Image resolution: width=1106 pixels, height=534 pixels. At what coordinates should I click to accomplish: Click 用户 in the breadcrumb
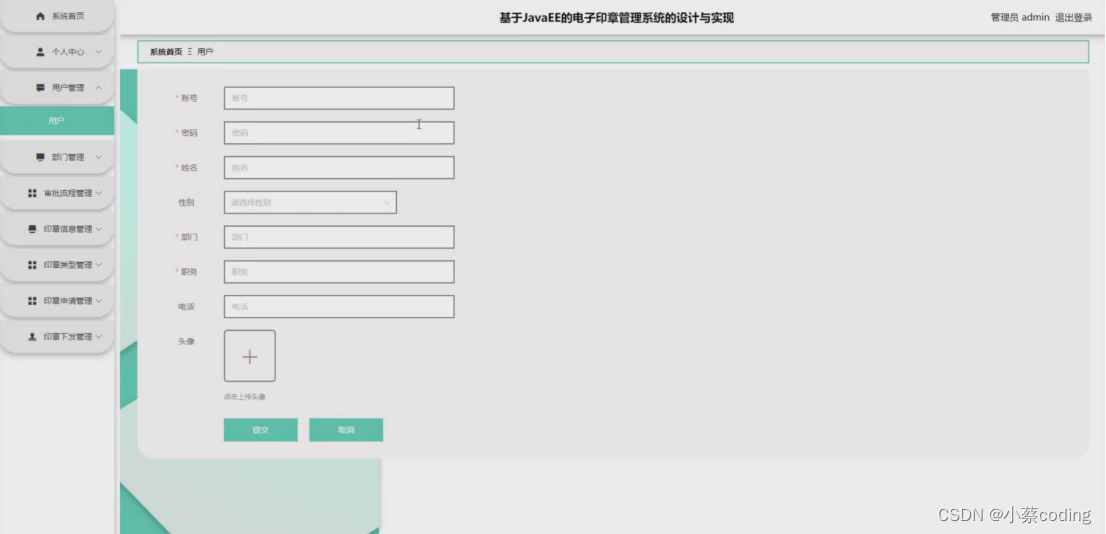[205, 51]
